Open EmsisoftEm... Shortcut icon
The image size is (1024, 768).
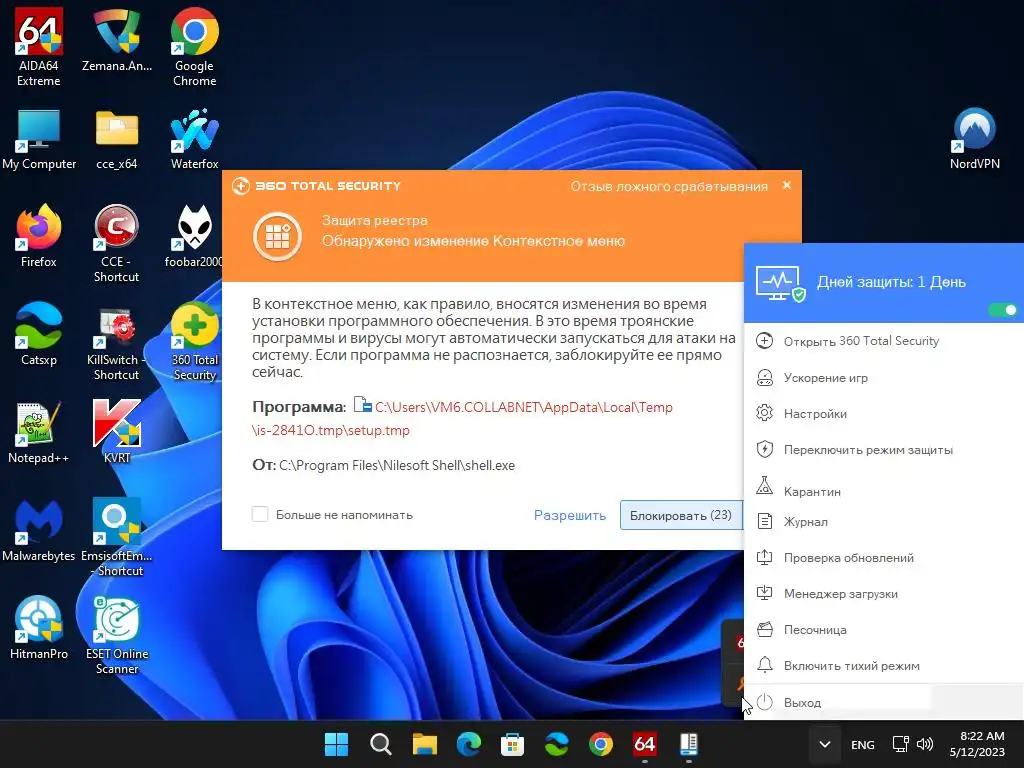click(x=116, y=538)
